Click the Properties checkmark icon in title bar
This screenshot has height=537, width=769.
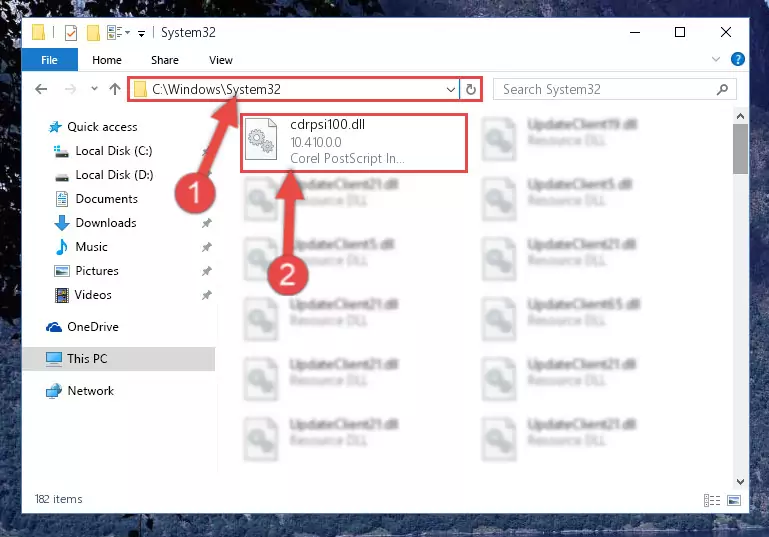71,33
